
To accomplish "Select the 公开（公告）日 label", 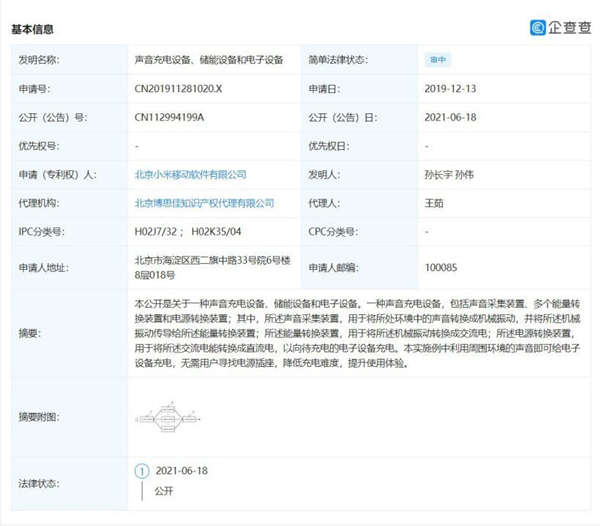I will 343,117.
